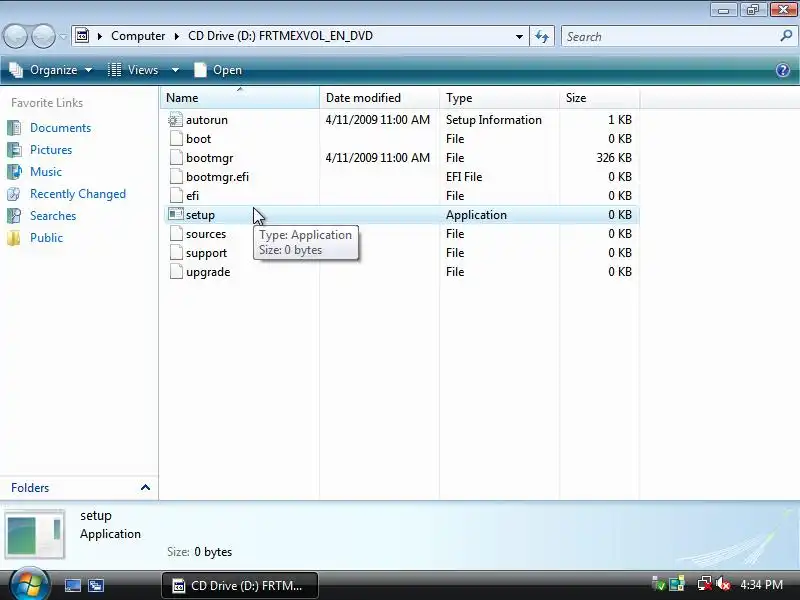Click the Back navigation arrow

click(15, 36)
